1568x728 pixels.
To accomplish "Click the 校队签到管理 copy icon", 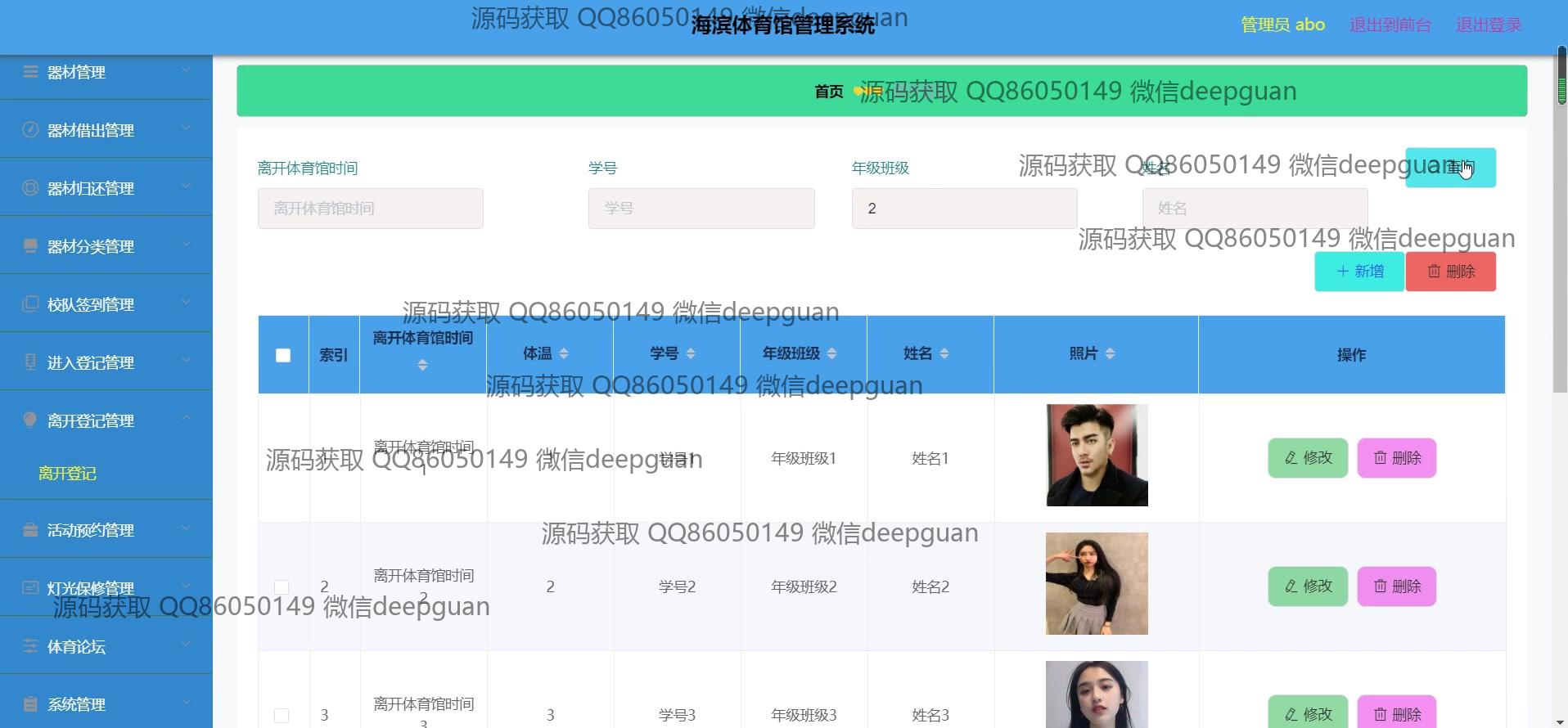I will coord(30,304).
